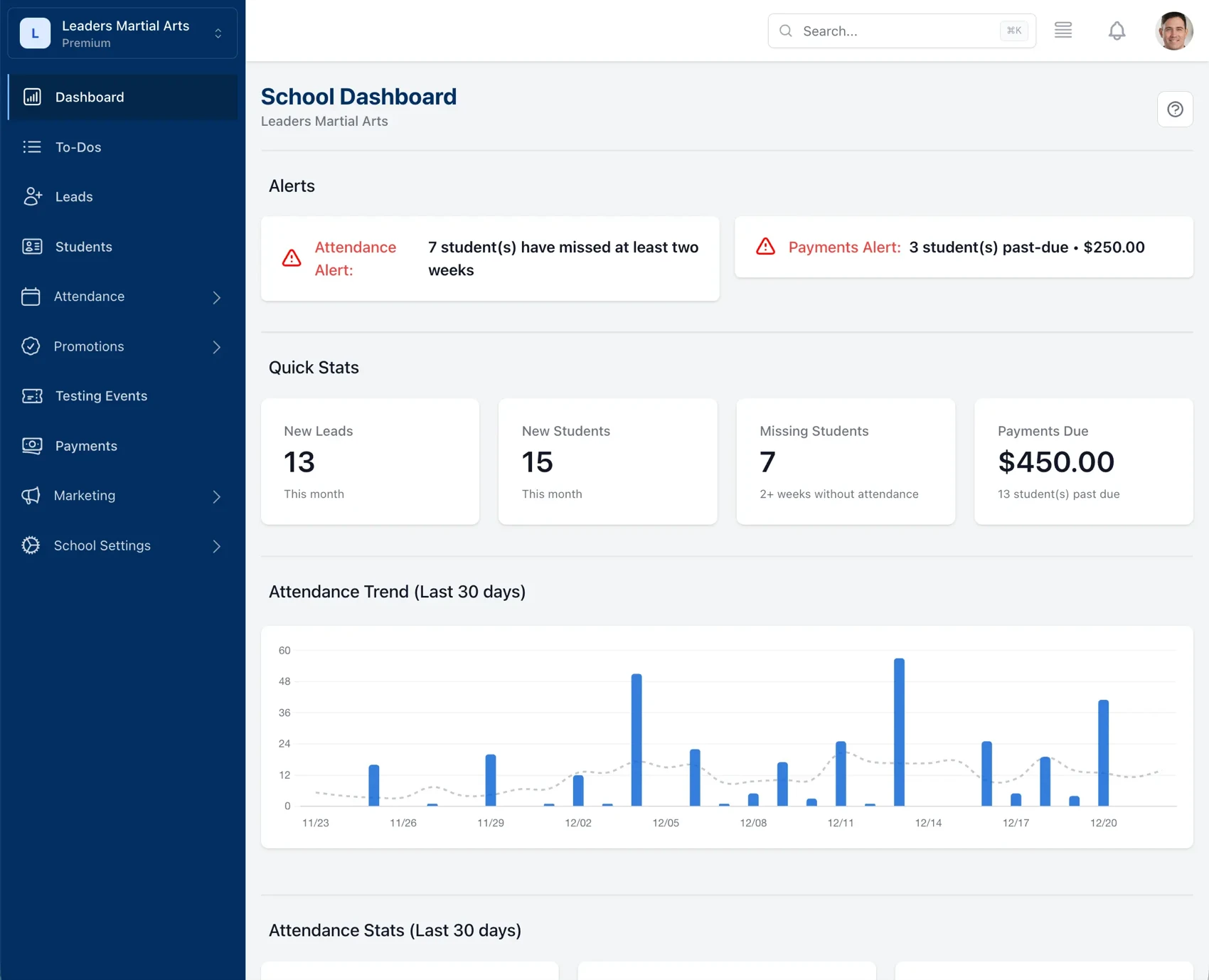This screenshot has height=980, width=1209.
Task: Select the Attendance calendar icon
Action: tap(32, 296)
